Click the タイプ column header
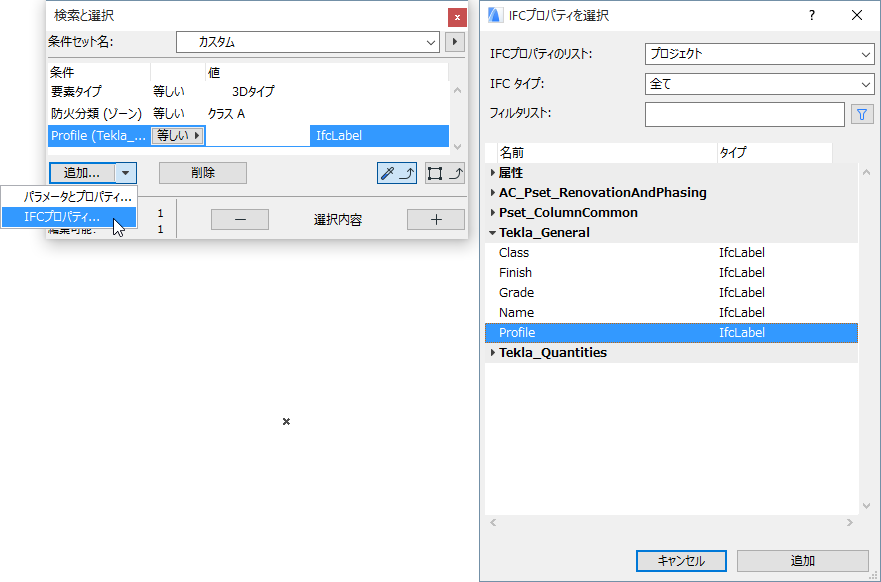This screenshot has width=881, height=582. coord(775,152)
